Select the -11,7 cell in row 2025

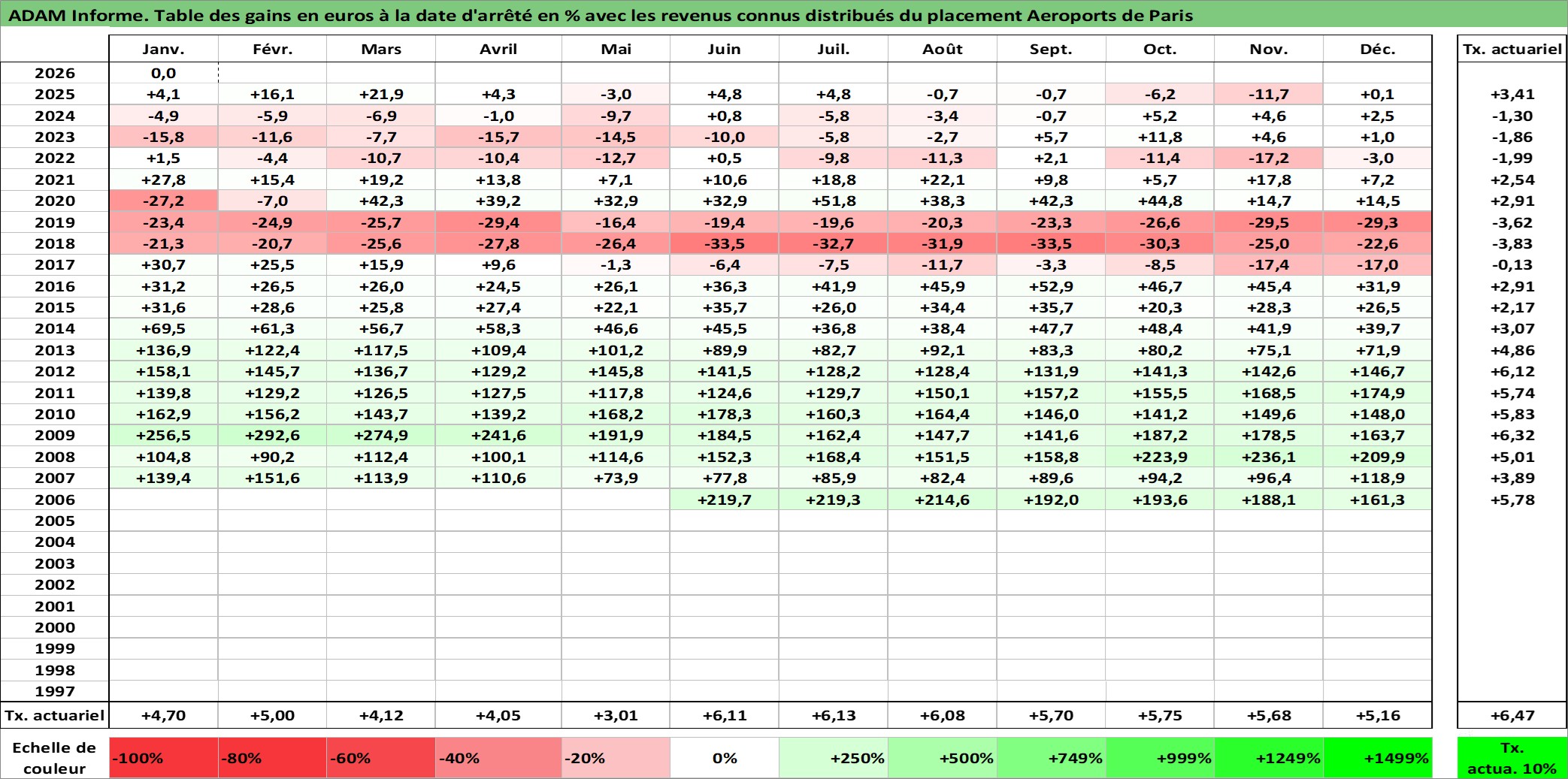(1268, 94)
